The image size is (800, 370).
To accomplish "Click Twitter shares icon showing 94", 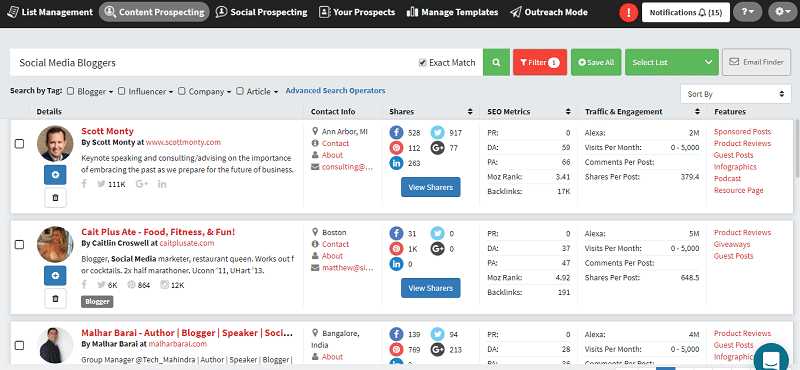I will pyautogui.click(x=437, y=334).
